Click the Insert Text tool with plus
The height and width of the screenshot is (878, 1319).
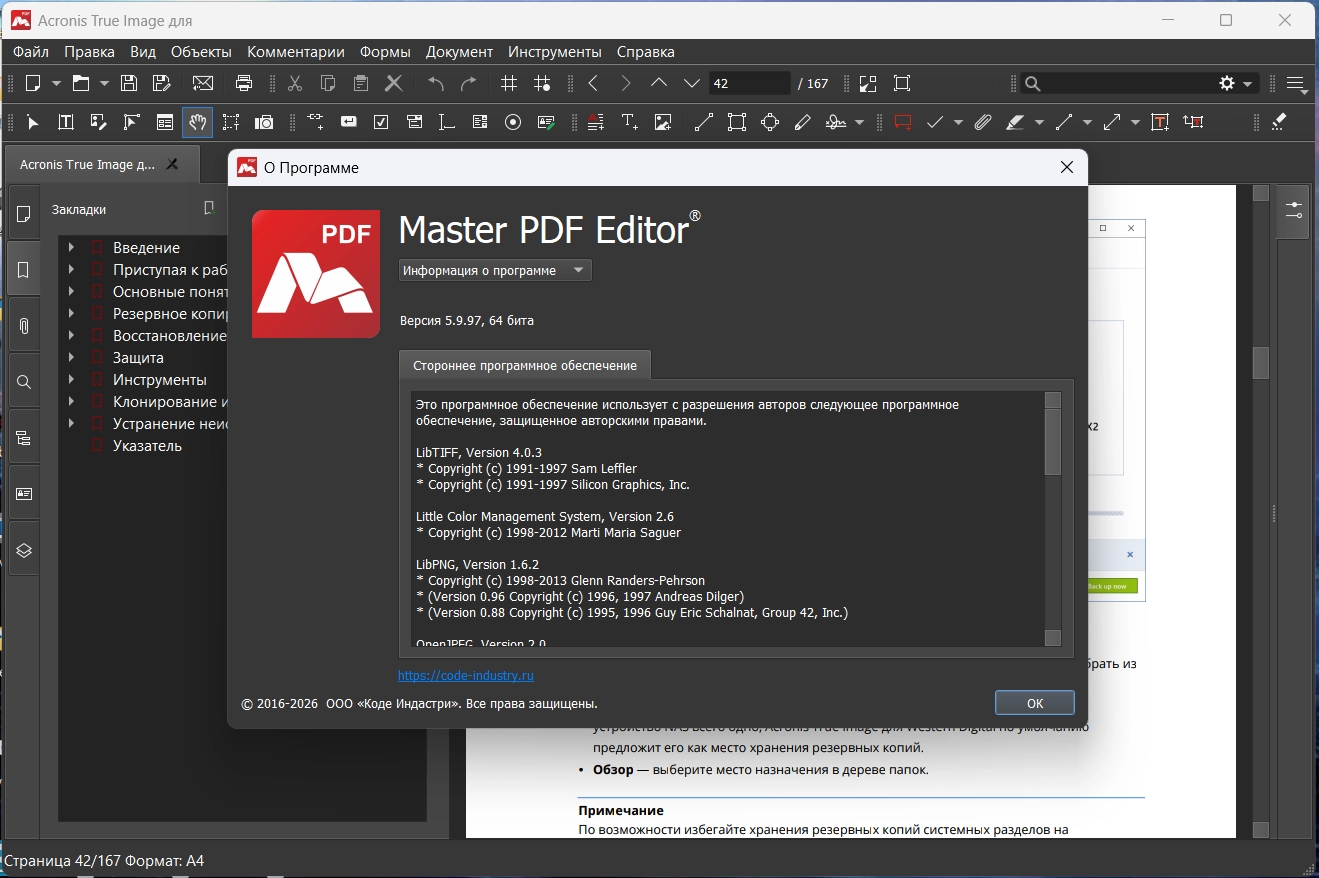(x=630, y=122)
